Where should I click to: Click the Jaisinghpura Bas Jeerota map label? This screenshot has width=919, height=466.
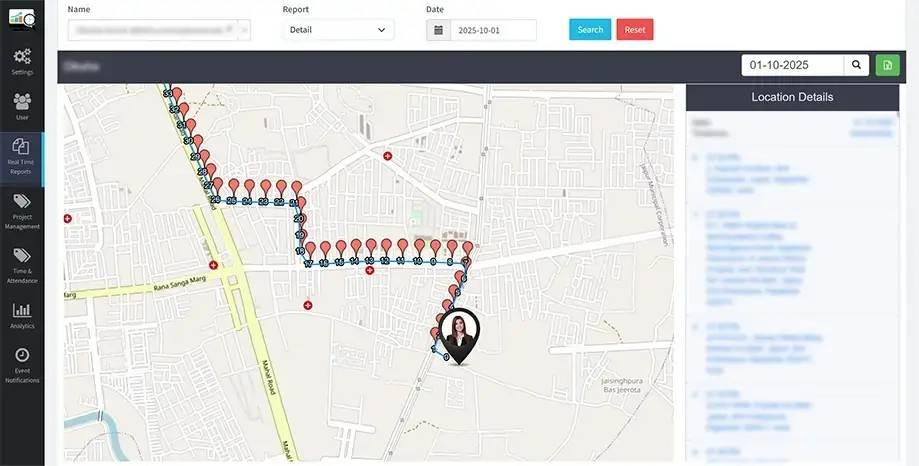[621, 385]
